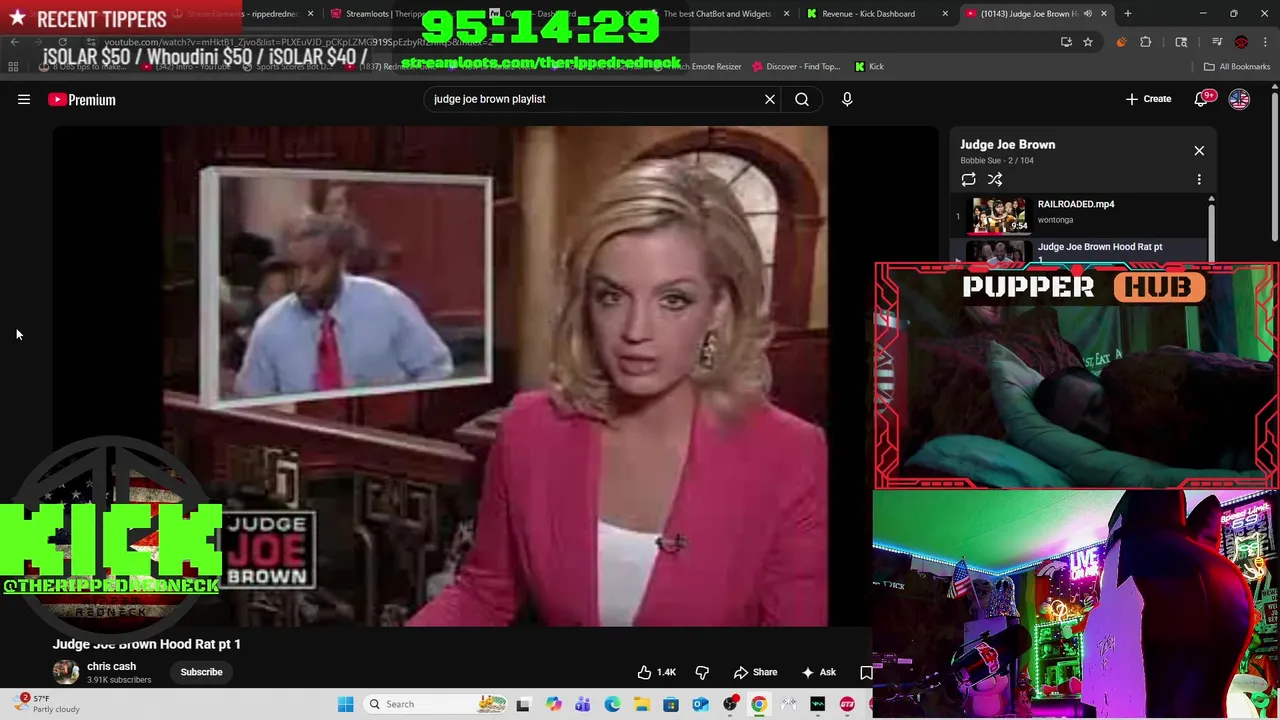The image size is (1280, 720).
Task: Like the video showing 1.4K likes
Action: 657,672
